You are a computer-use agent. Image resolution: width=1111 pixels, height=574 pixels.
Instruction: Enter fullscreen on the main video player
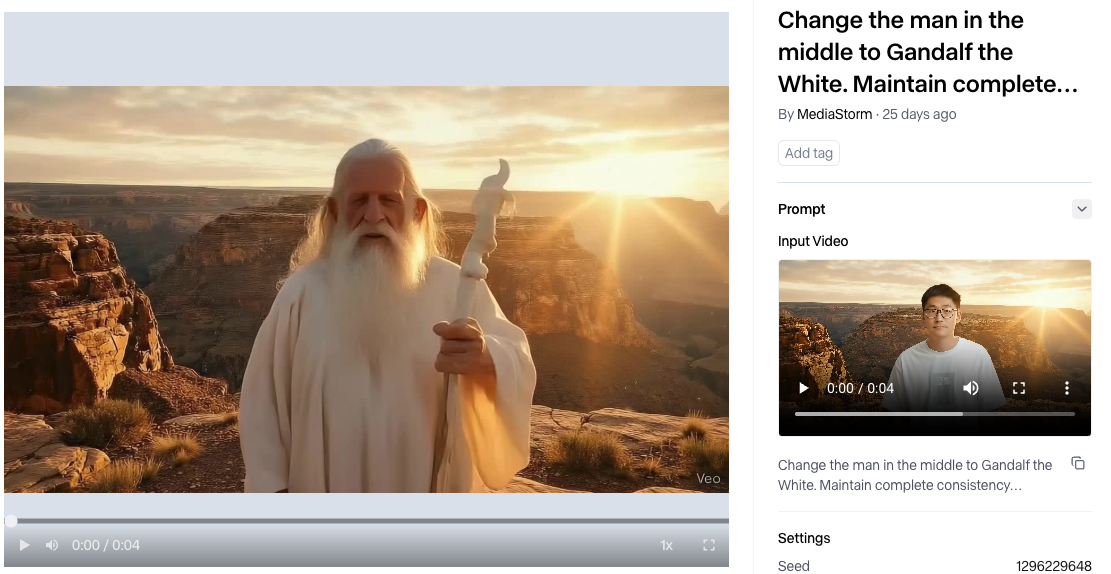pyautogui.click(x=709, y=545)
